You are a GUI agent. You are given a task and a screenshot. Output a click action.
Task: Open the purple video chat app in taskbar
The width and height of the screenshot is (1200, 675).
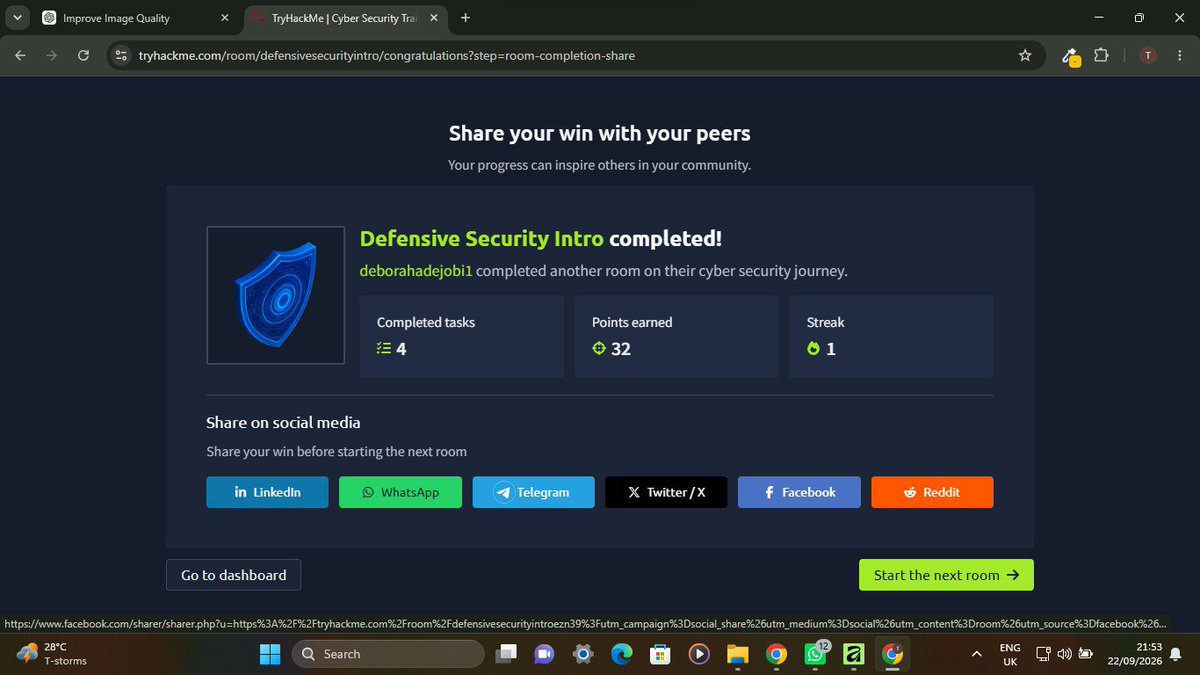point(544,654)
